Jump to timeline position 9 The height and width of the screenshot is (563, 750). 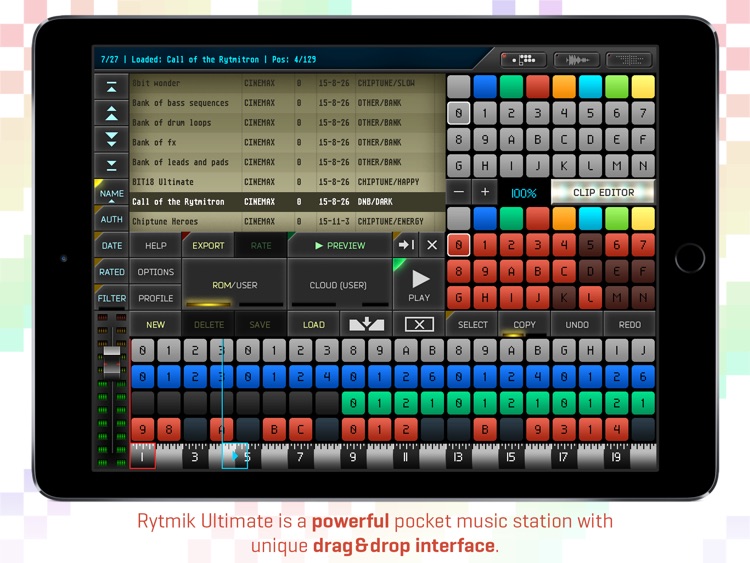[x=353, y=457]
